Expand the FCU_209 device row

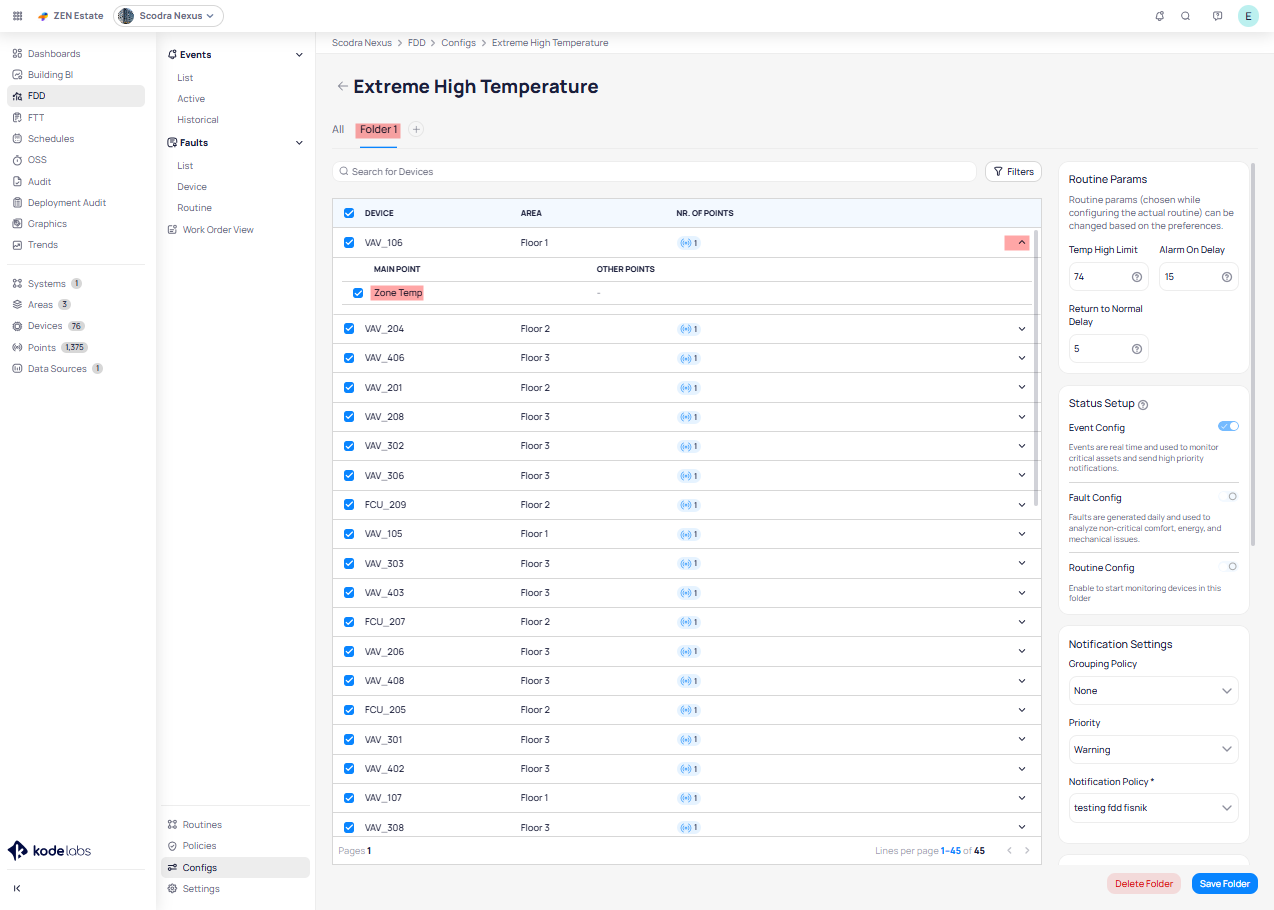[1021, 505]
